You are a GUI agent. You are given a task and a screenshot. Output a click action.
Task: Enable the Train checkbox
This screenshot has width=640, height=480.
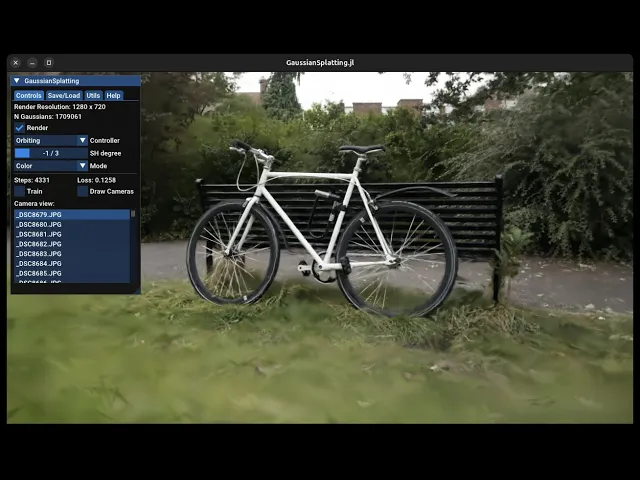[x=19, y=191]
